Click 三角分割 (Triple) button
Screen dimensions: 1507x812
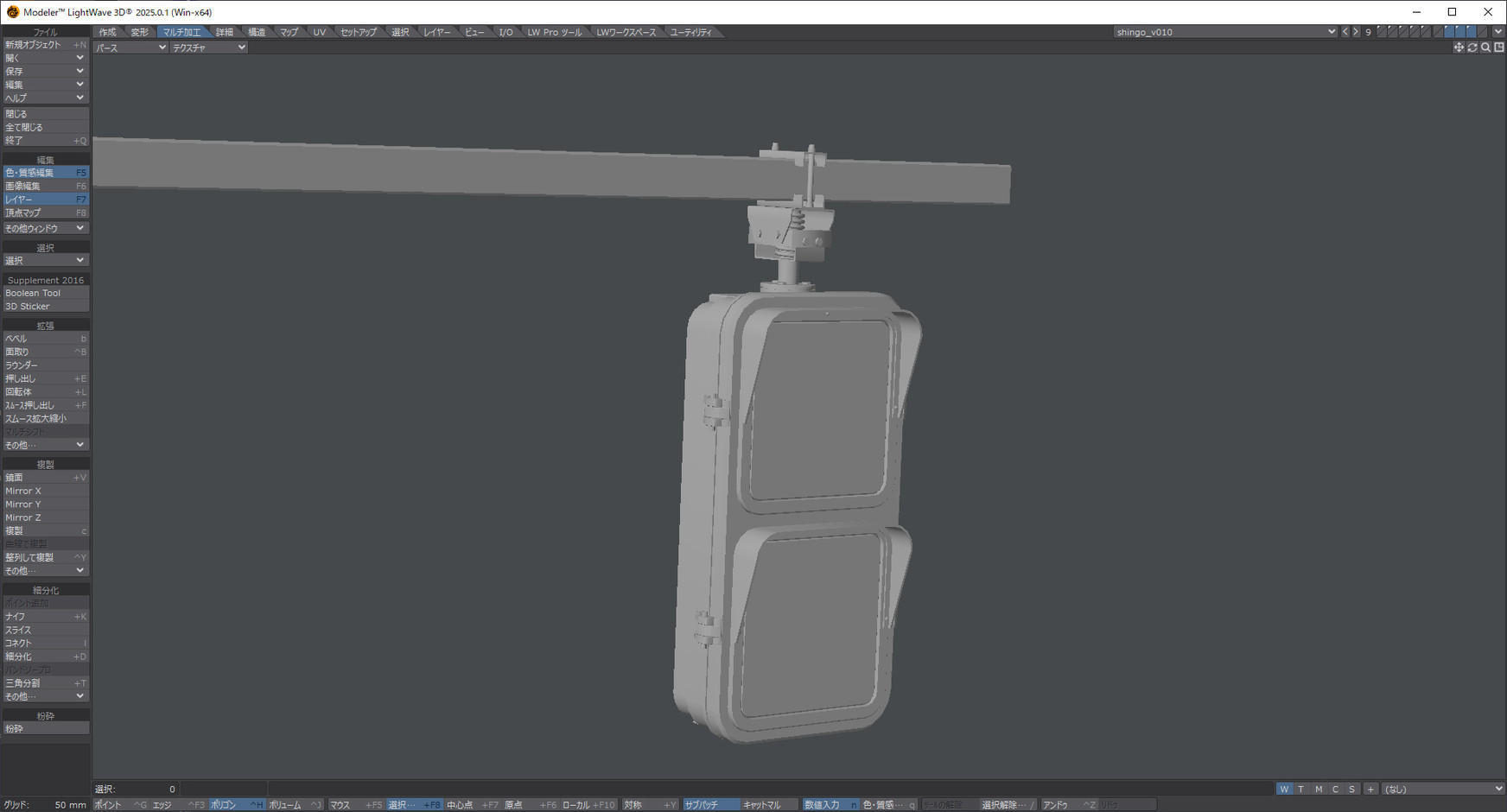coord(45,683)
